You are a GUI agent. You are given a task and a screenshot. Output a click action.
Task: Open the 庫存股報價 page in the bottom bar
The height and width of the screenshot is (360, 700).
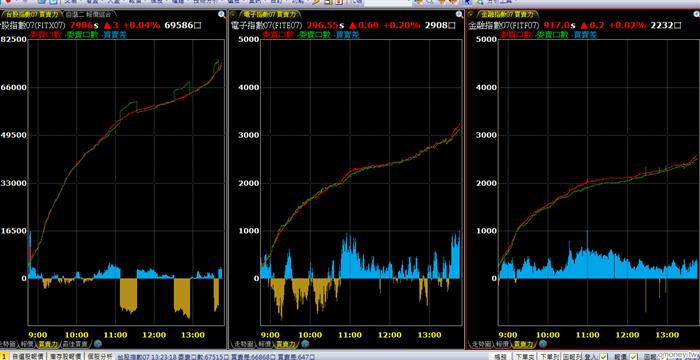pos(65,356)
